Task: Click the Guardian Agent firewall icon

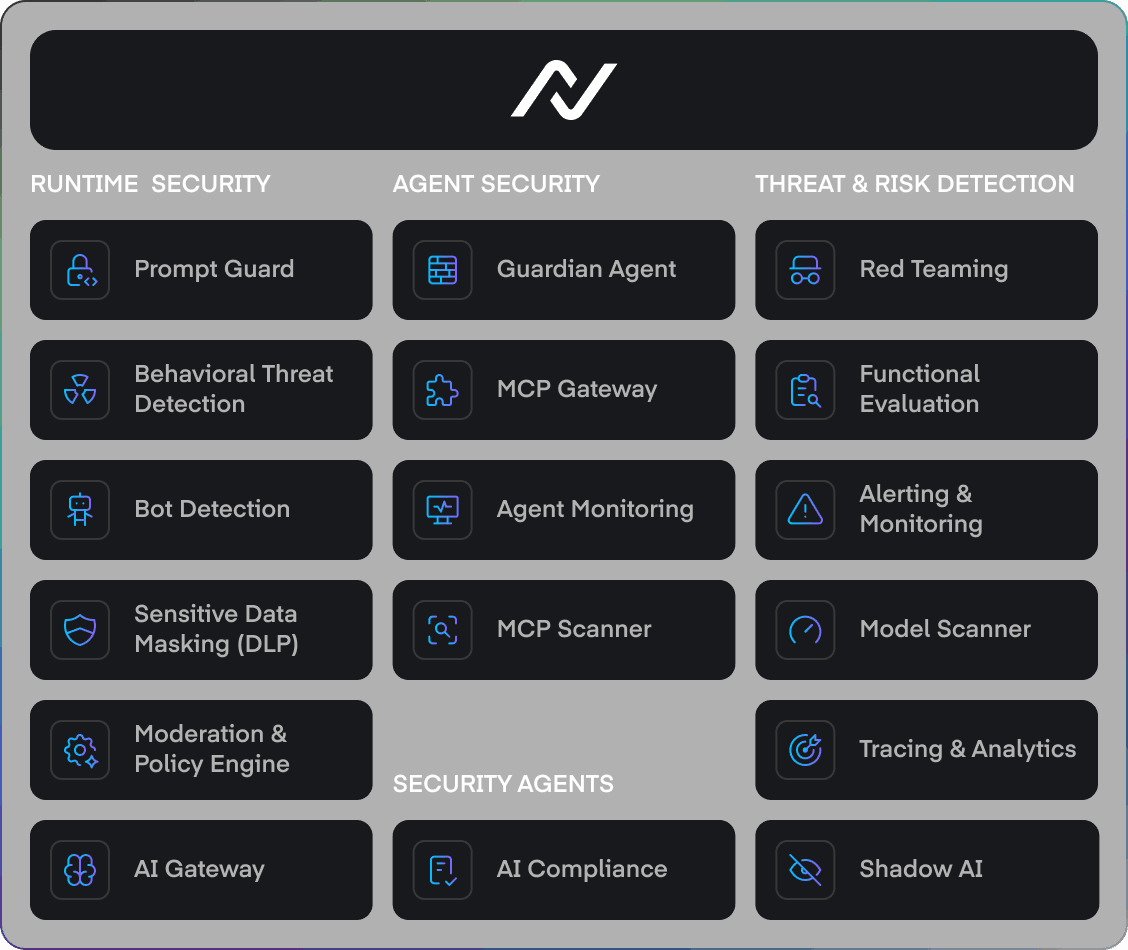Action: 442,270
